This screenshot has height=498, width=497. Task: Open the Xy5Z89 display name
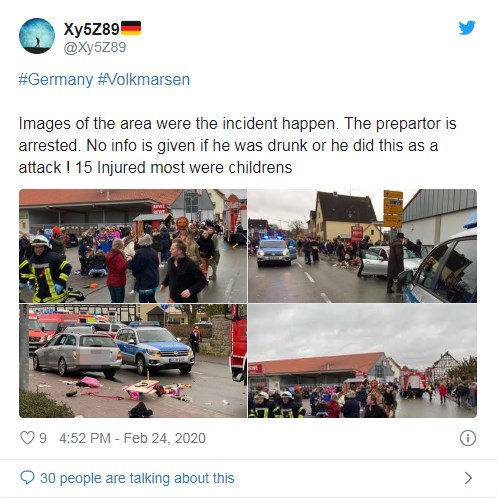(92, 29)
